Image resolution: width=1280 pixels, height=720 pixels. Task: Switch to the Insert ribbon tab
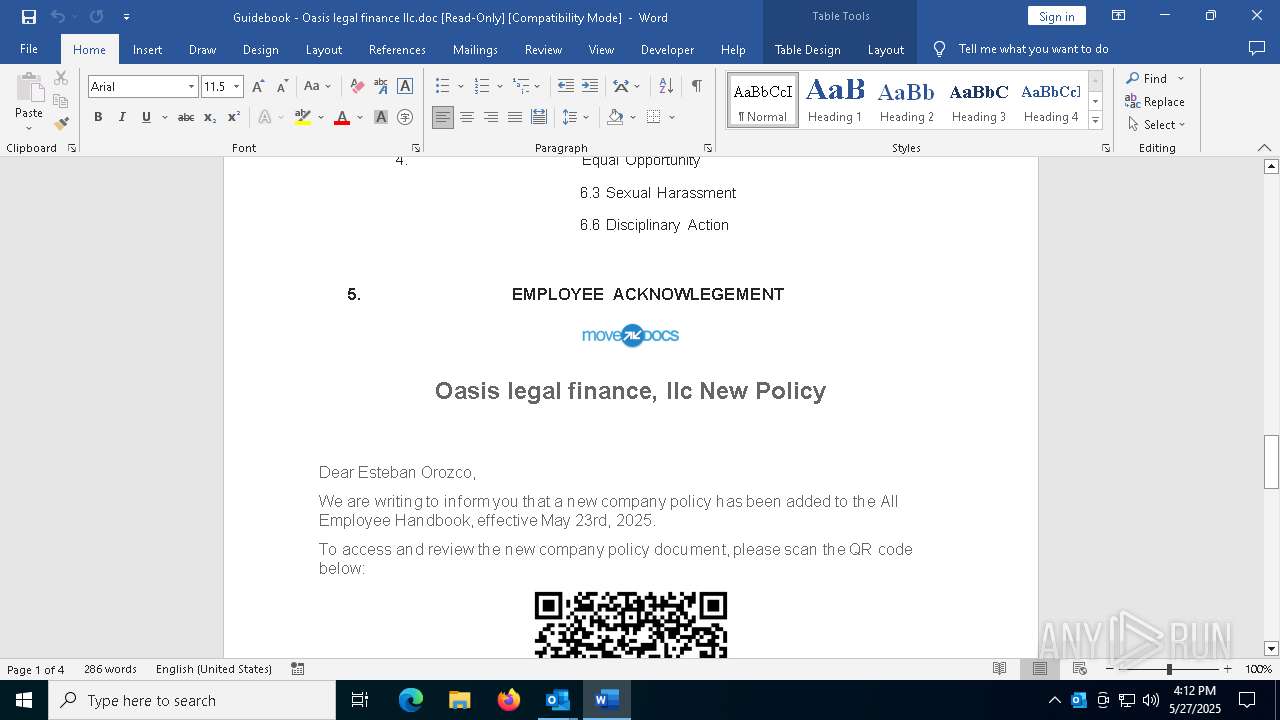tap(147, 49)
